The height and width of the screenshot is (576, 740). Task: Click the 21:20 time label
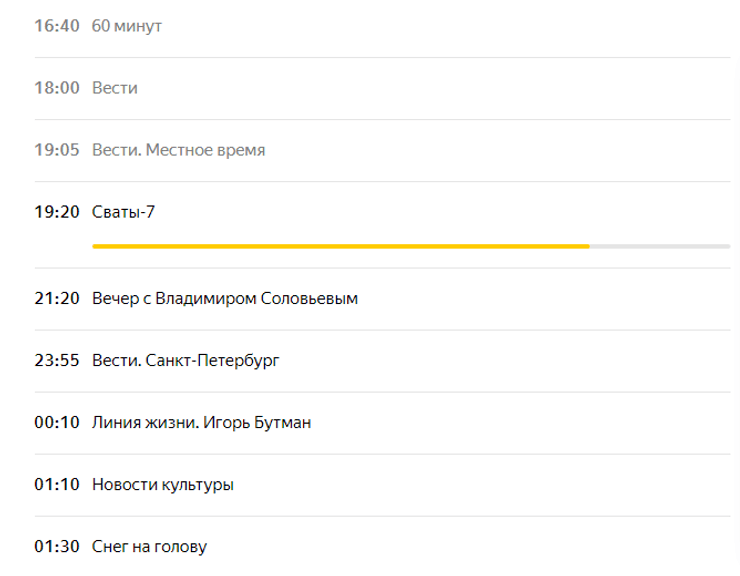(56, 298)
